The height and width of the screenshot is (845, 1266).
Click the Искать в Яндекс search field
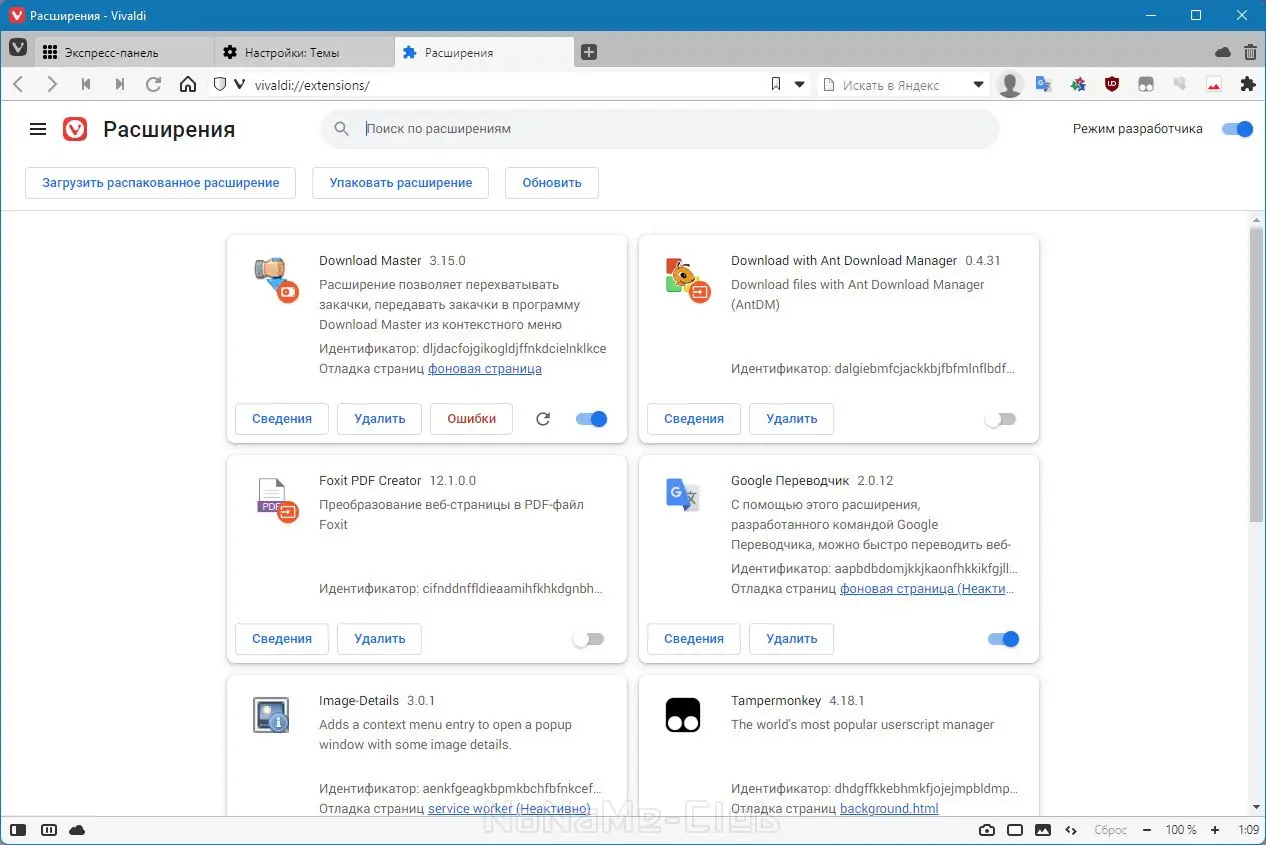(x=905, y=85)
